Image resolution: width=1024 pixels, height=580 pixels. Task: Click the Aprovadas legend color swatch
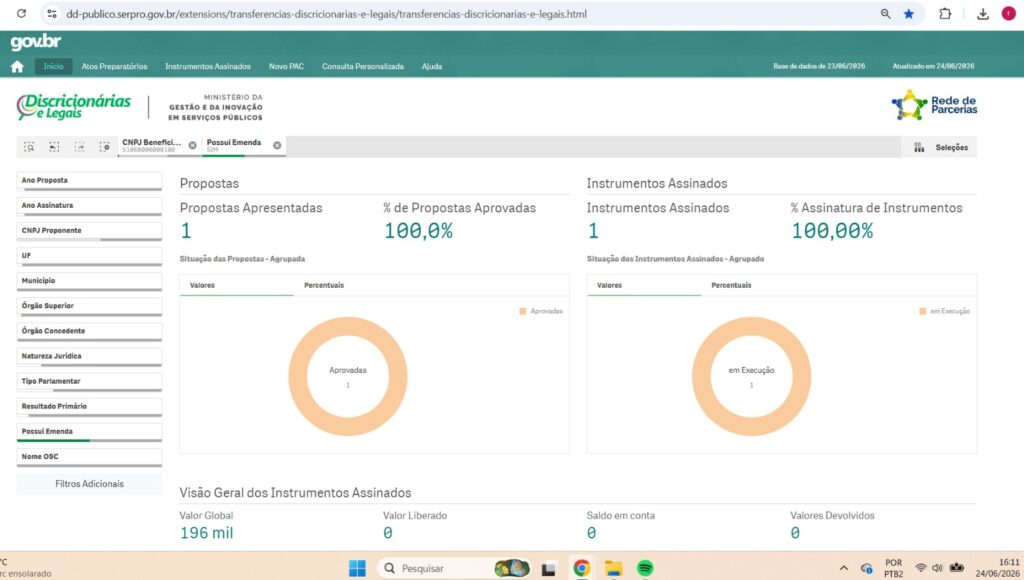(522, 311)
